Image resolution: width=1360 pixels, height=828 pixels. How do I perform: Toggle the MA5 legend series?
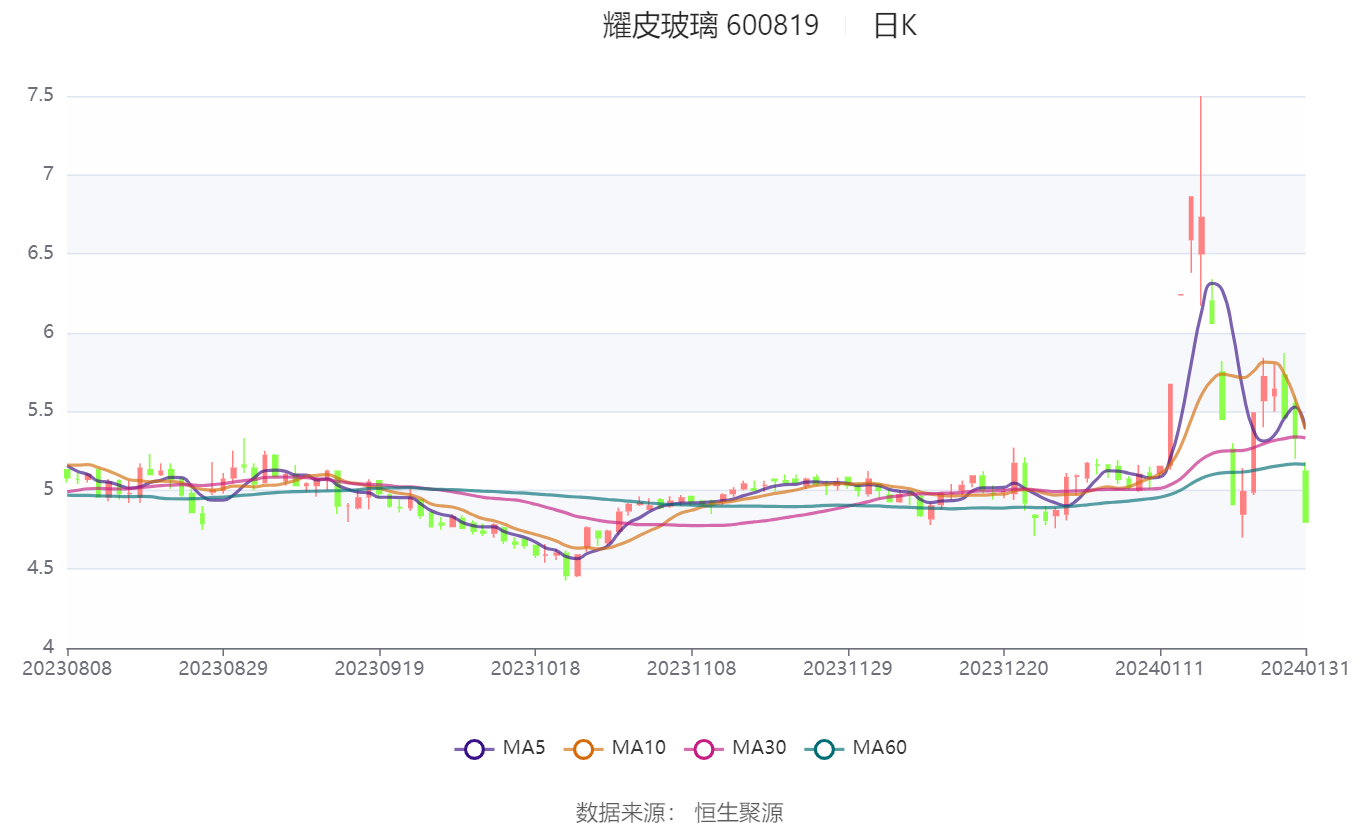pyautogui.click(x=500, y=748)
